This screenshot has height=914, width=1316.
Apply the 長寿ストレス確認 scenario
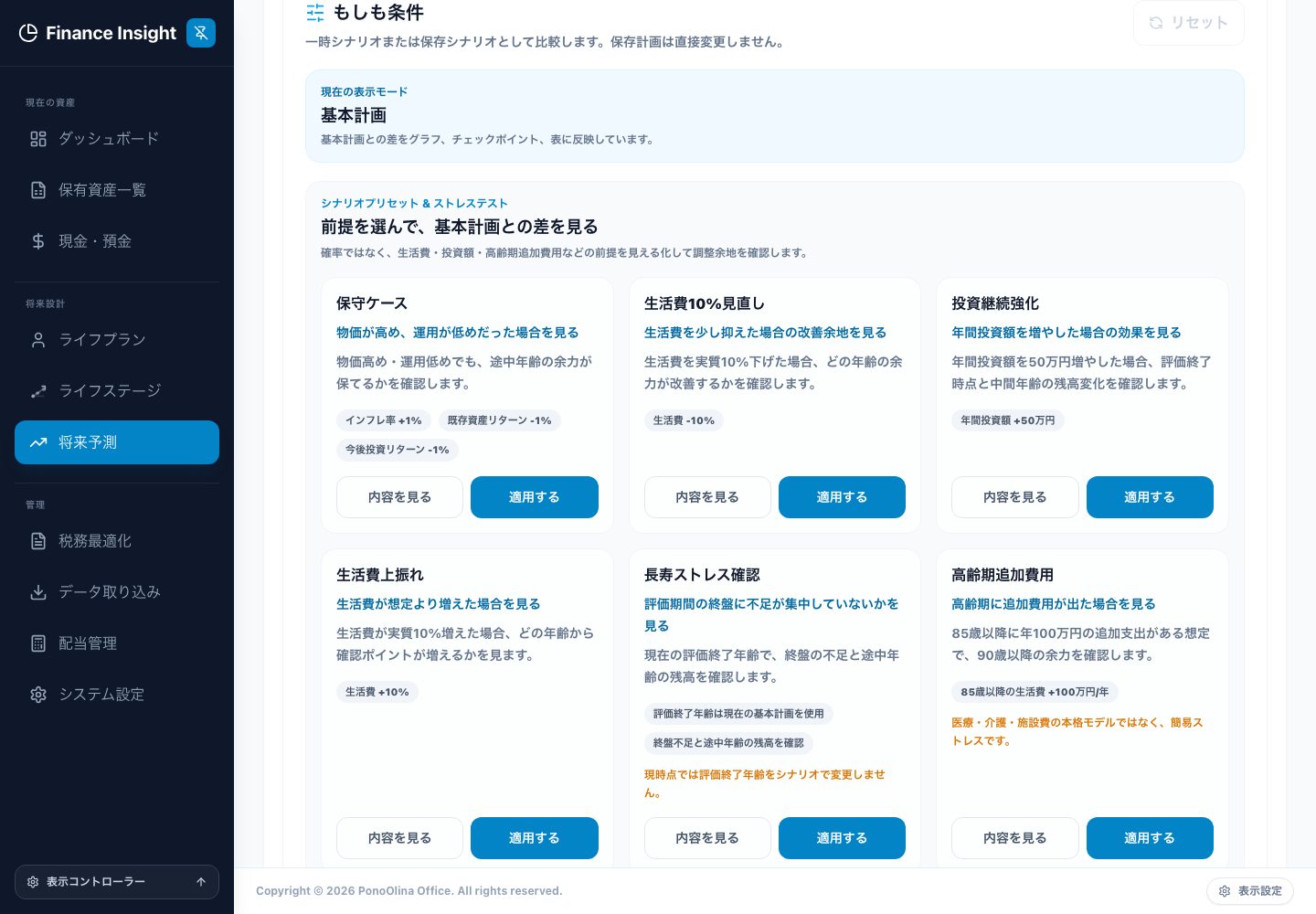[x=842, y=838]
